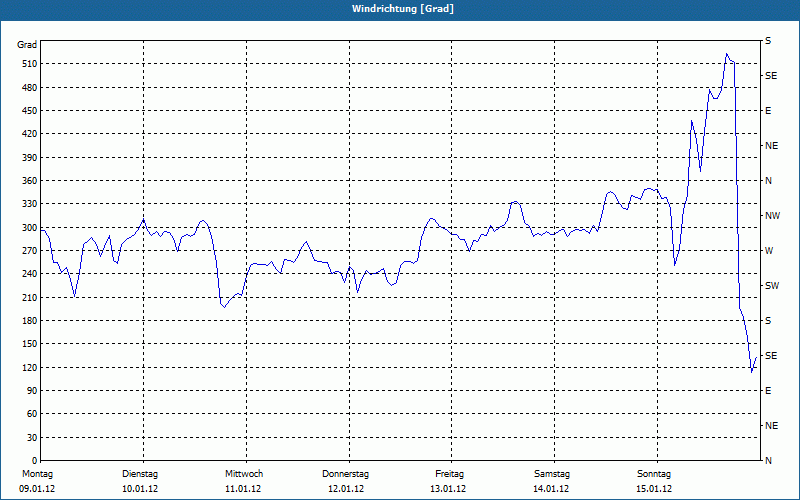Click the y-axis value 510

pyautogui.click(x=30, y=64)
